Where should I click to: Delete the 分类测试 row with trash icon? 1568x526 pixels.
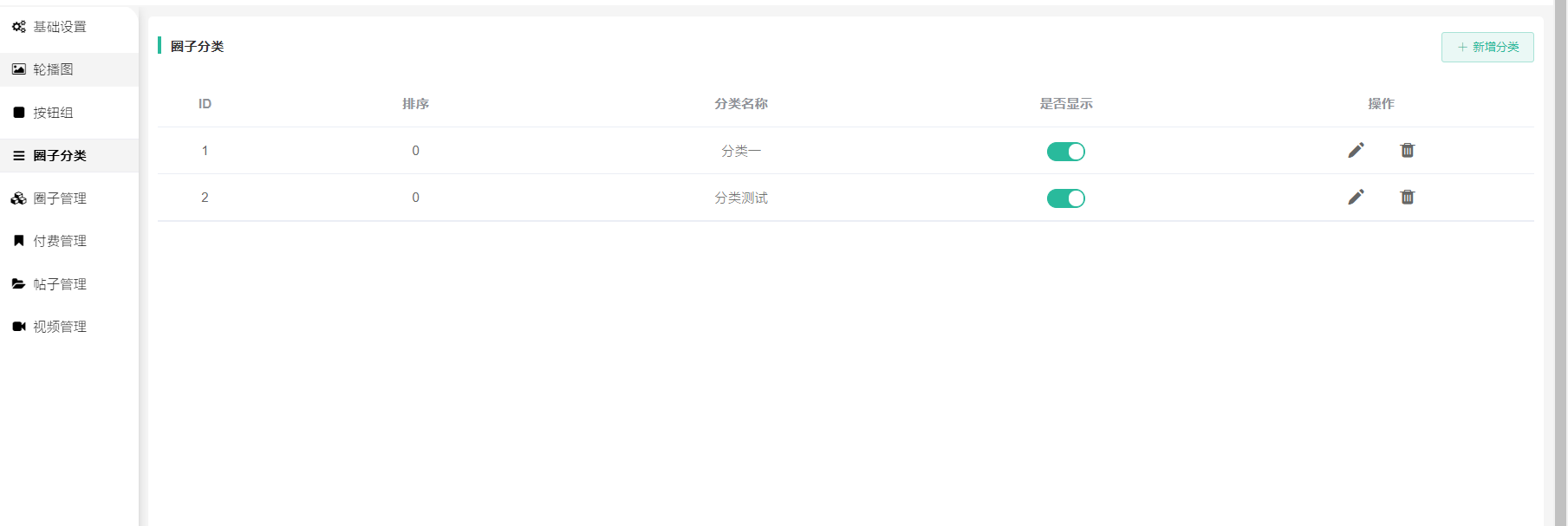1407,198
